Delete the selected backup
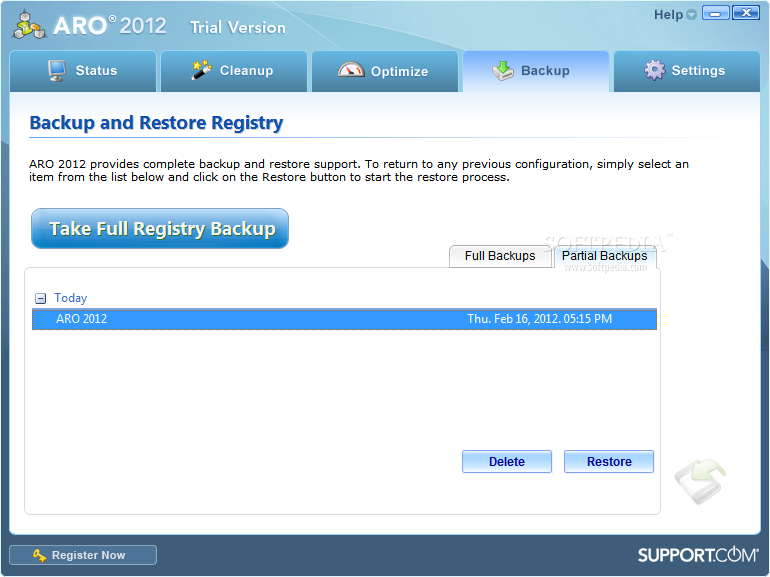Image resolution: width=770 pixels, height=577 pixels. click(x=507, y=462)
